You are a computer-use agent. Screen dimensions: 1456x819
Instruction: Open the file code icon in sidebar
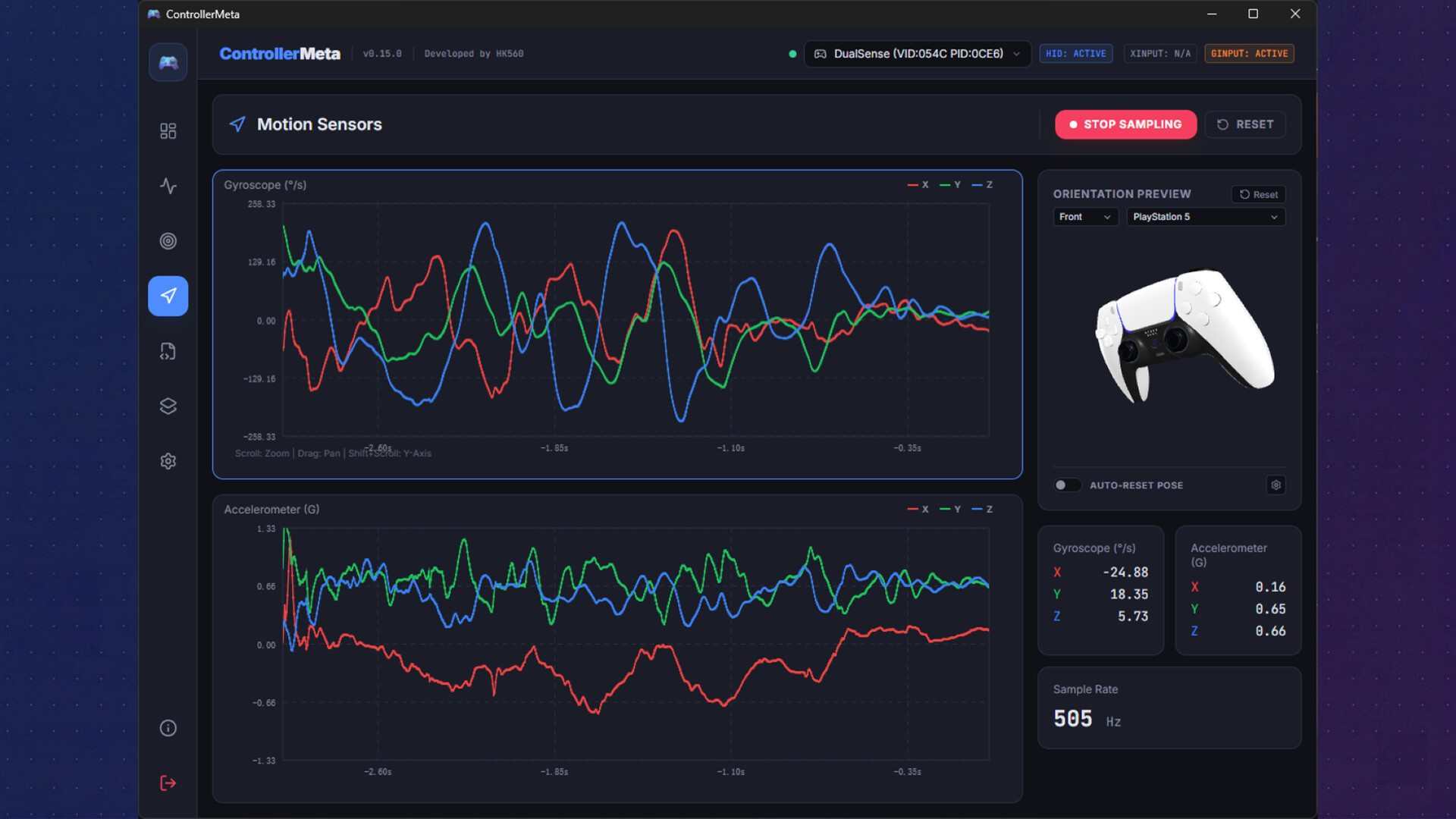168,351
